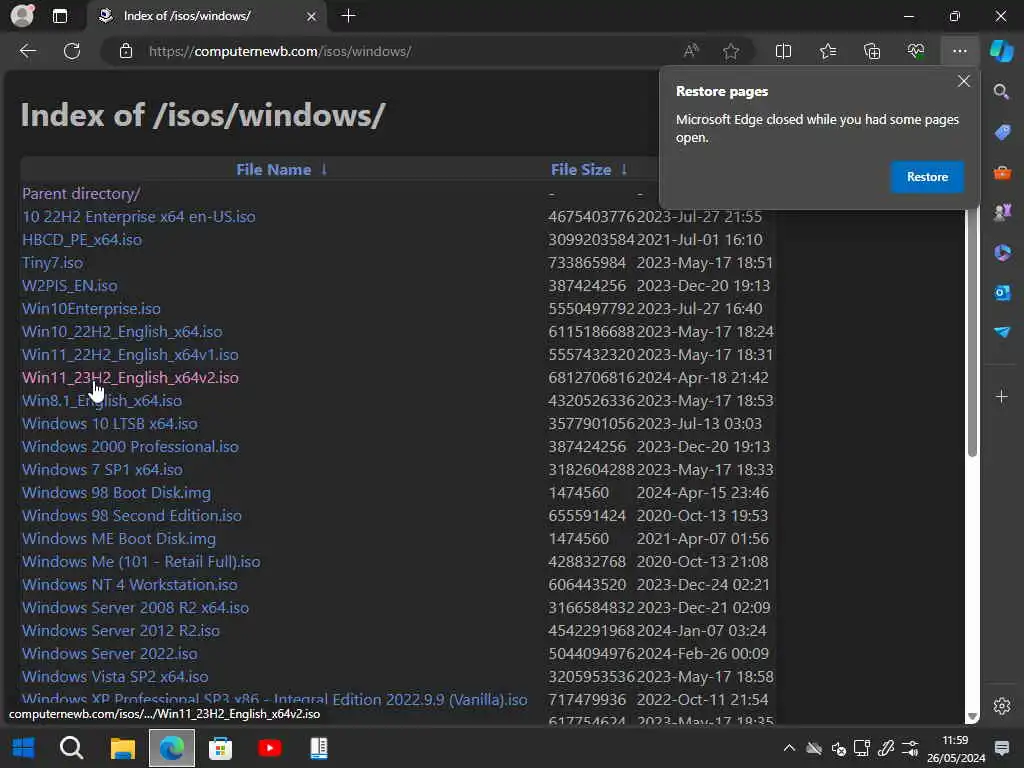Show hidden system tray icons

[x=789, y=748]
